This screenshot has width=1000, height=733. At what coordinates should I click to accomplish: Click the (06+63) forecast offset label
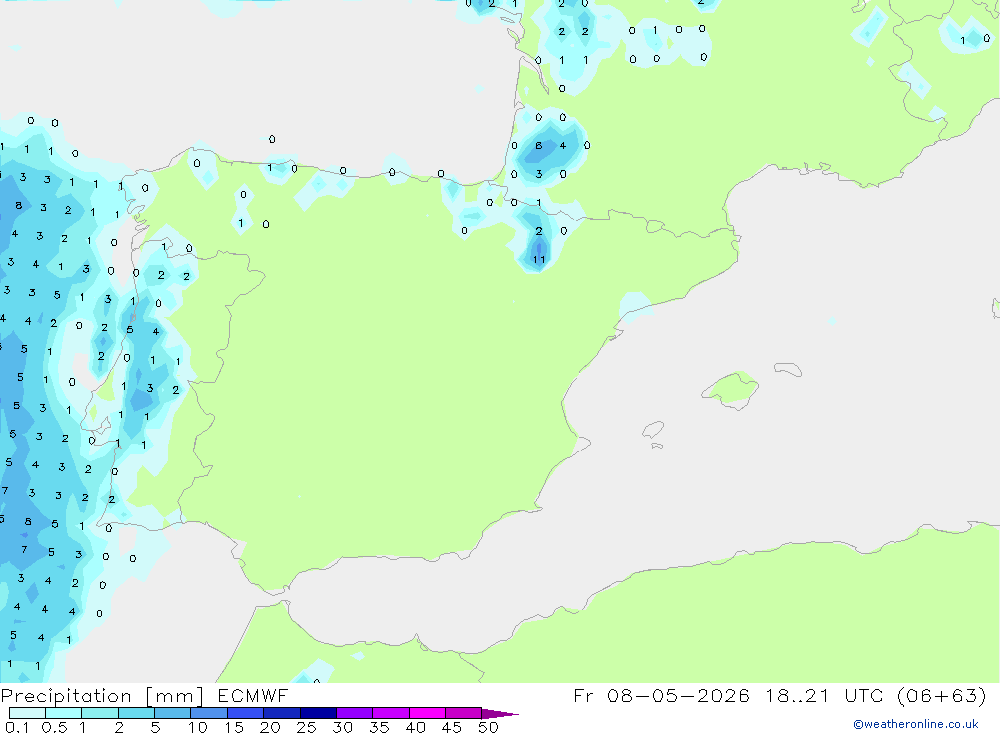[x=942, y=695]
